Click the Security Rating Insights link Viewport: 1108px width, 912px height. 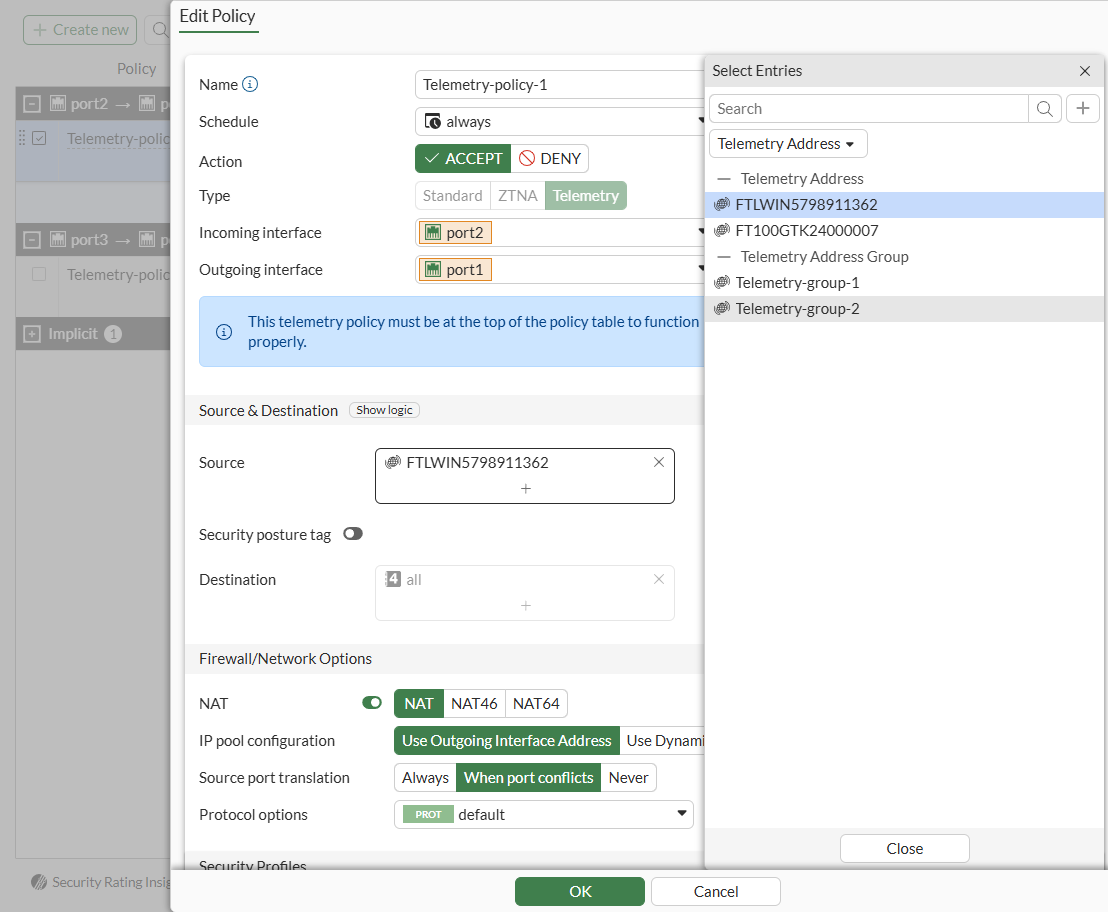111,882
